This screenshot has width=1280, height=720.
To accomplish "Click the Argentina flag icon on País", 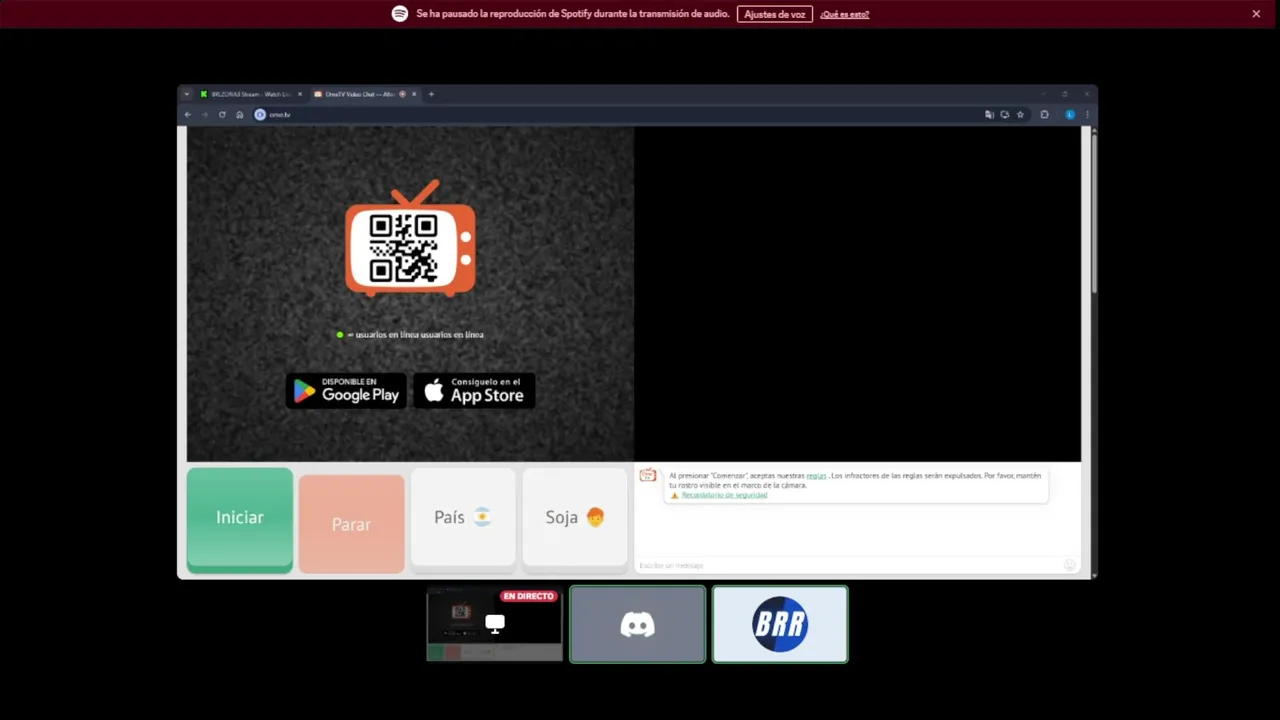I will (482, 517).
